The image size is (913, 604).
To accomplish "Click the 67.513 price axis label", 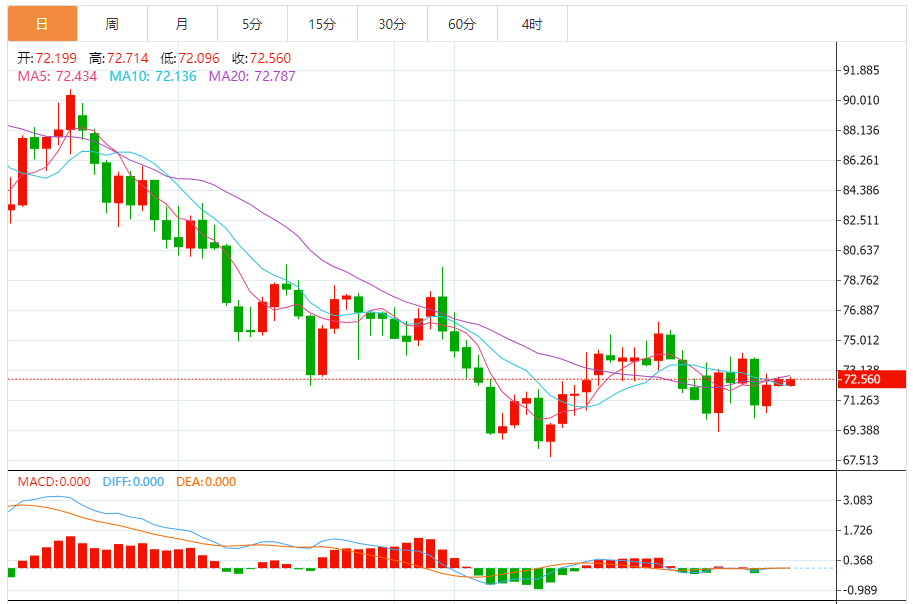I will (x=861, y=460).
